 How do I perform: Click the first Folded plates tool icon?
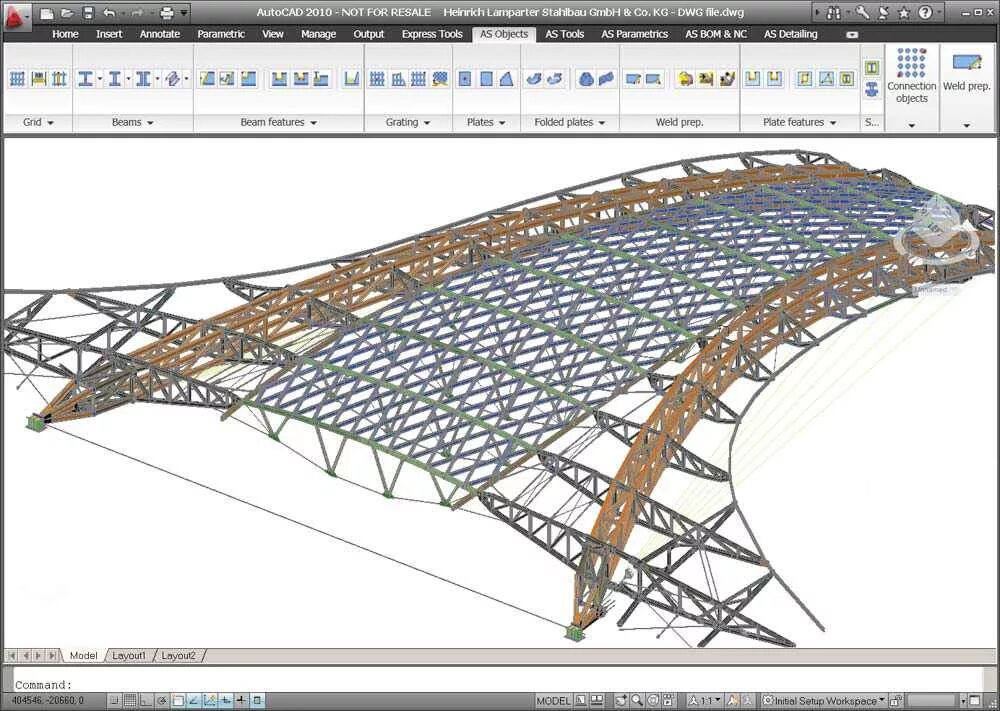tap(534, 78)
